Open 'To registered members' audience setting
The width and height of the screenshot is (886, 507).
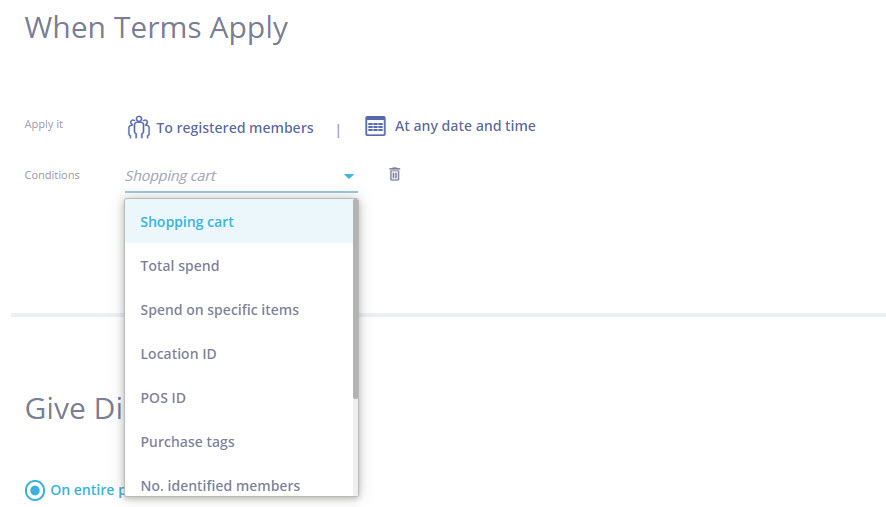click(x=234, y=128)
